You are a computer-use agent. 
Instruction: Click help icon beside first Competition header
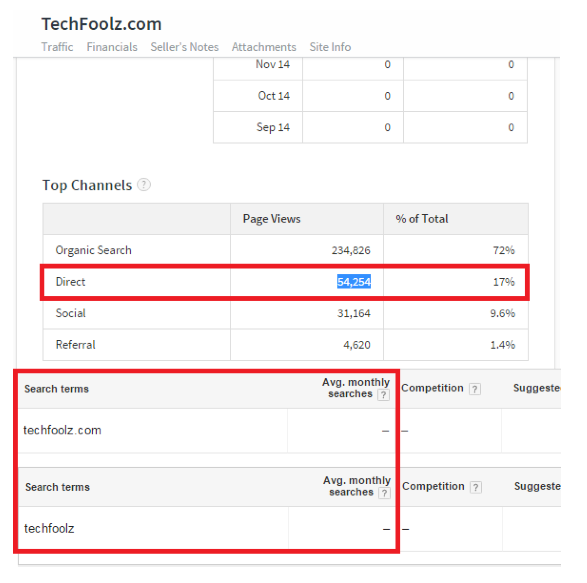(x=475, y=389)
